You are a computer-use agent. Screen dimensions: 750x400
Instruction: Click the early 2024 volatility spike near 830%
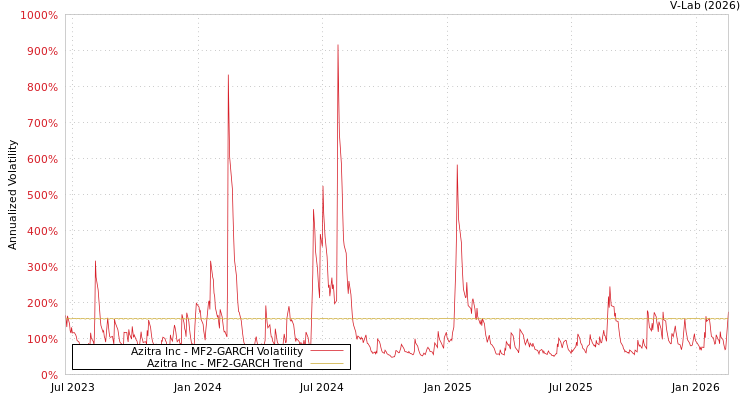228,75
